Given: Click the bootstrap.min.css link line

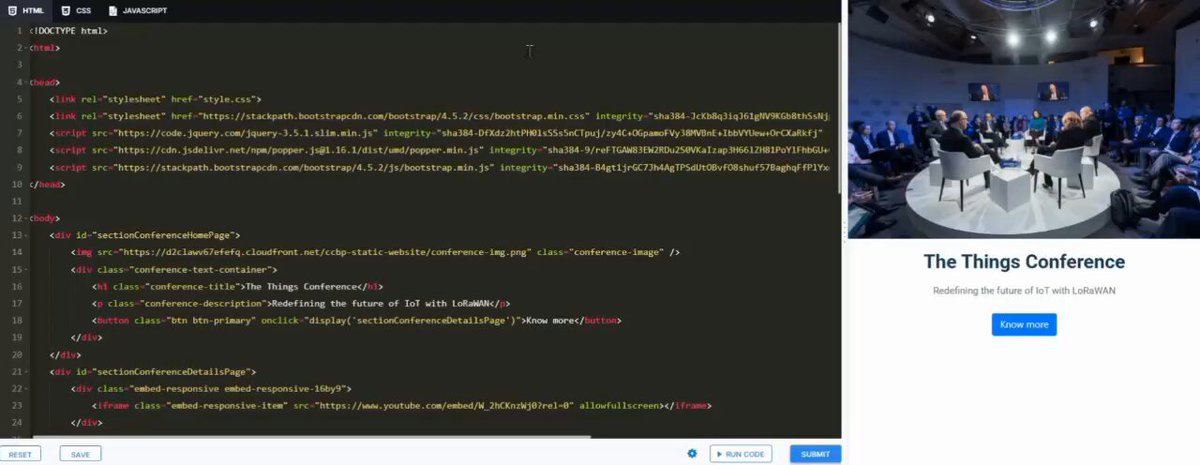Looking at the screenshot, I should 440,116.
